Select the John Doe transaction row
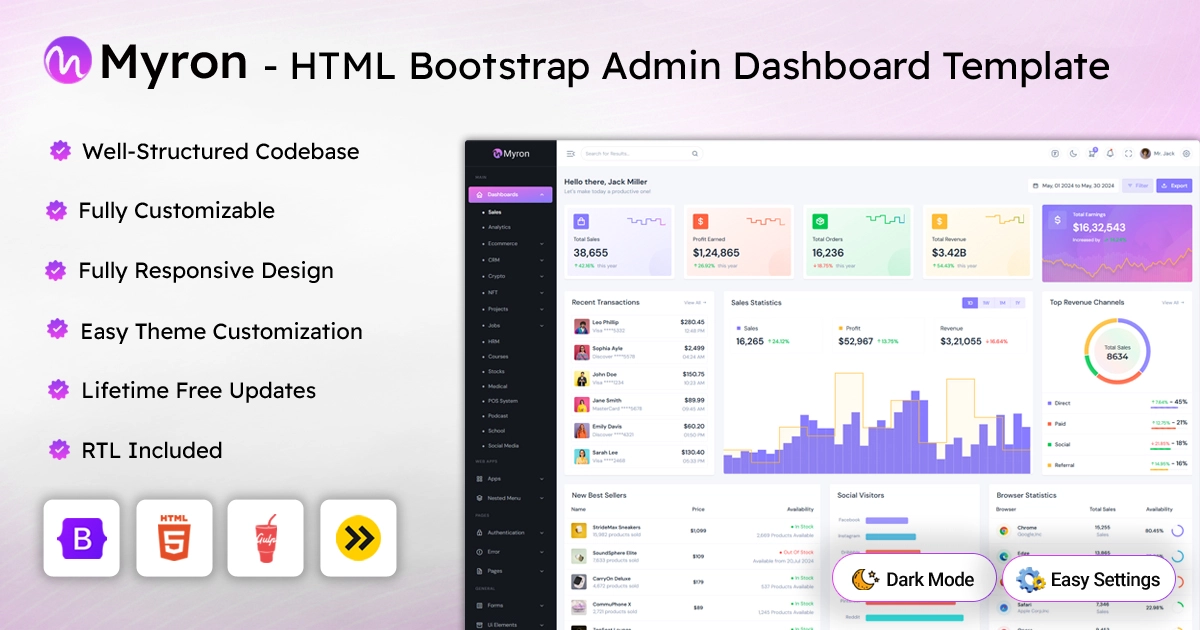 [x=639, y=379]
